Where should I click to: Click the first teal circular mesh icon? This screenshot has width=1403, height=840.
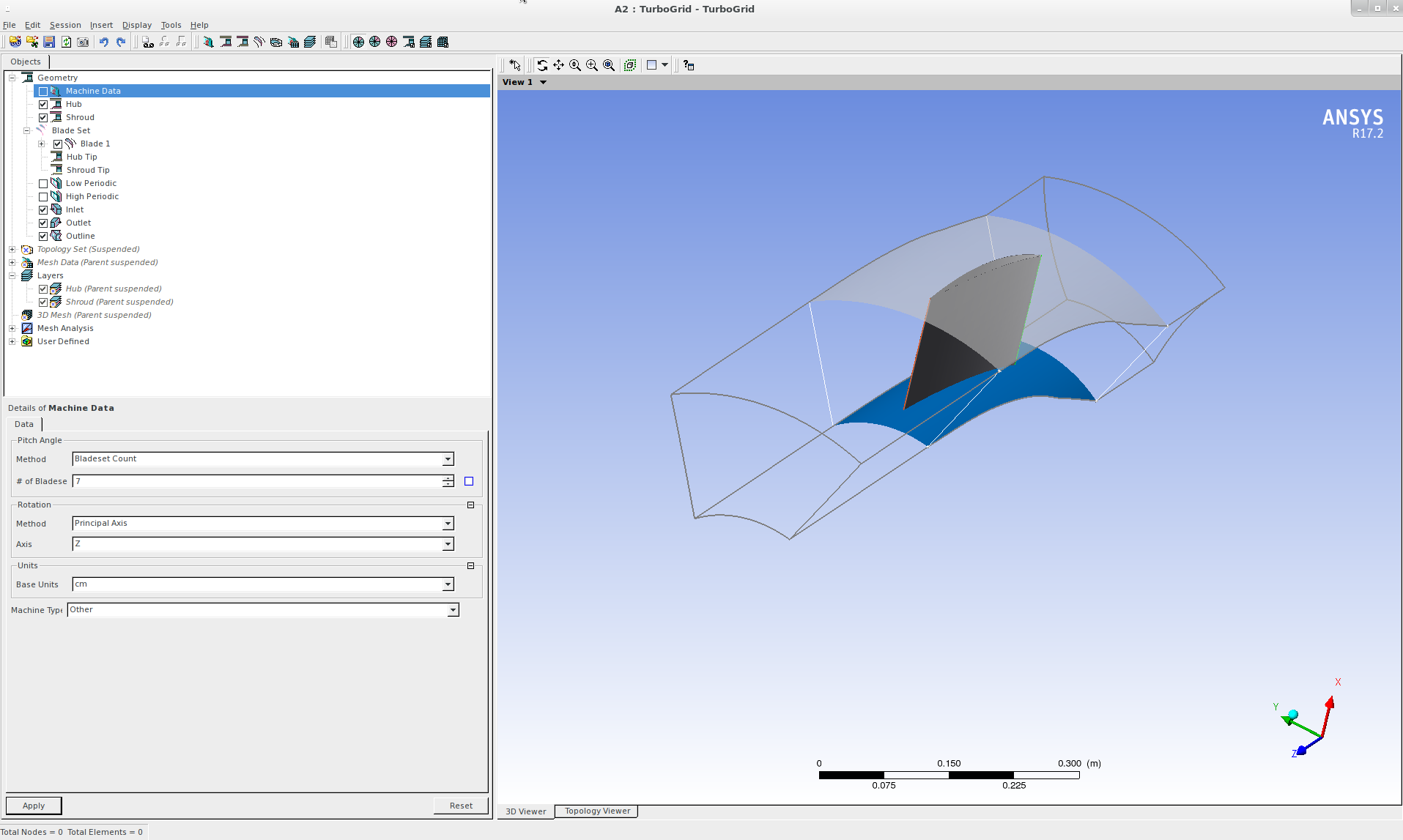pyautogui.click(x=358, y=42)
